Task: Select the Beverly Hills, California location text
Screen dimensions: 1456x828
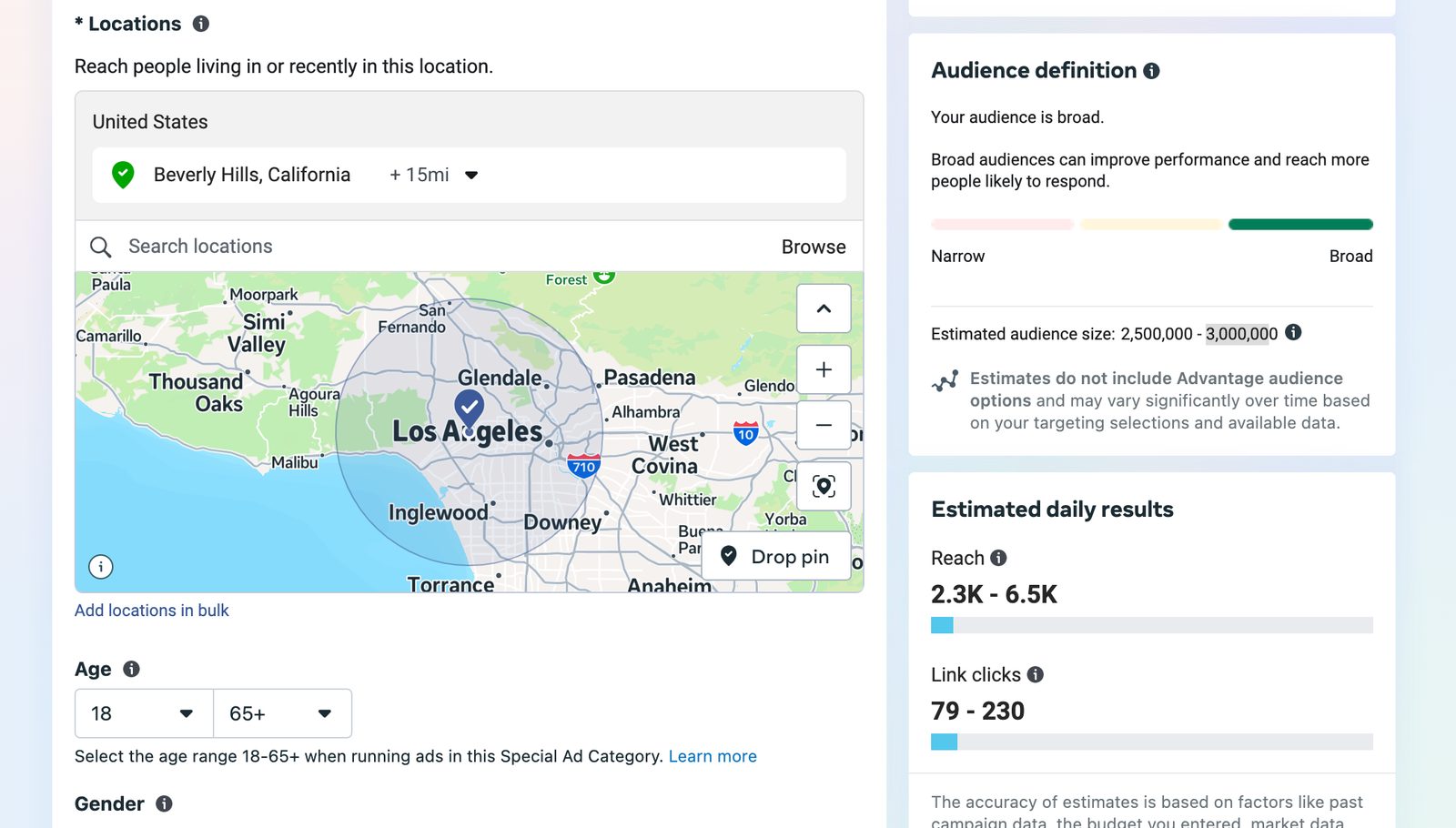Action: (x=252, y=175)
